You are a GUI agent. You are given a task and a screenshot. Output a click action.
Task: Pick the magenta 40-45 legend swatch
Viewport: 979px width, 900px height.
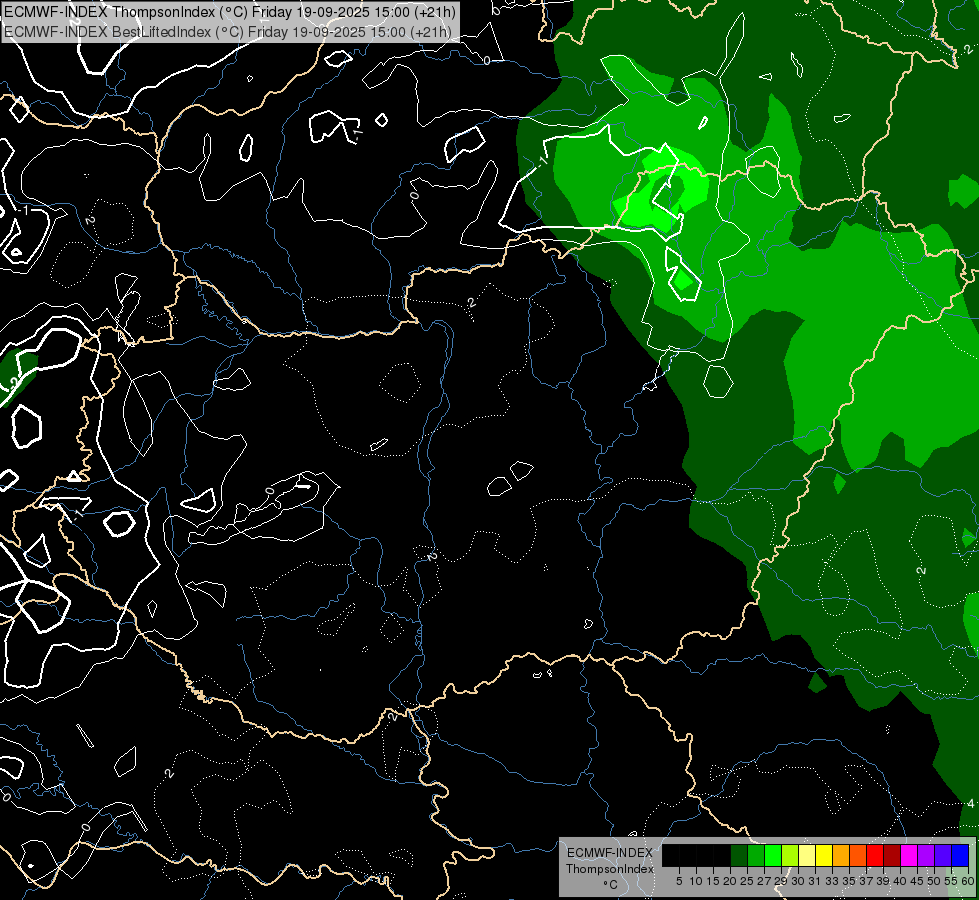909,855
